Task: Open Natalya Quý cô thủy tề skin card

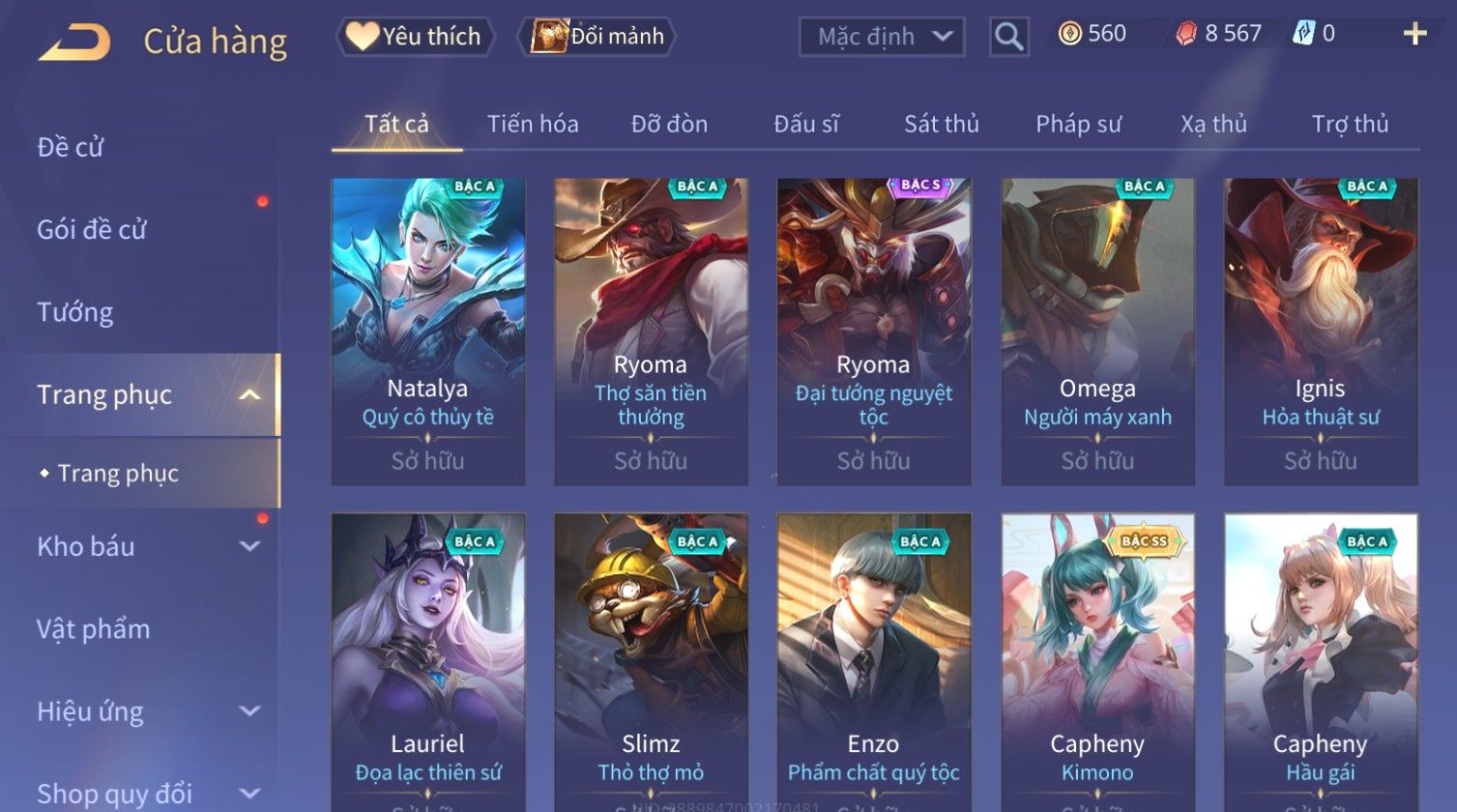Action: tap(427, 332)
